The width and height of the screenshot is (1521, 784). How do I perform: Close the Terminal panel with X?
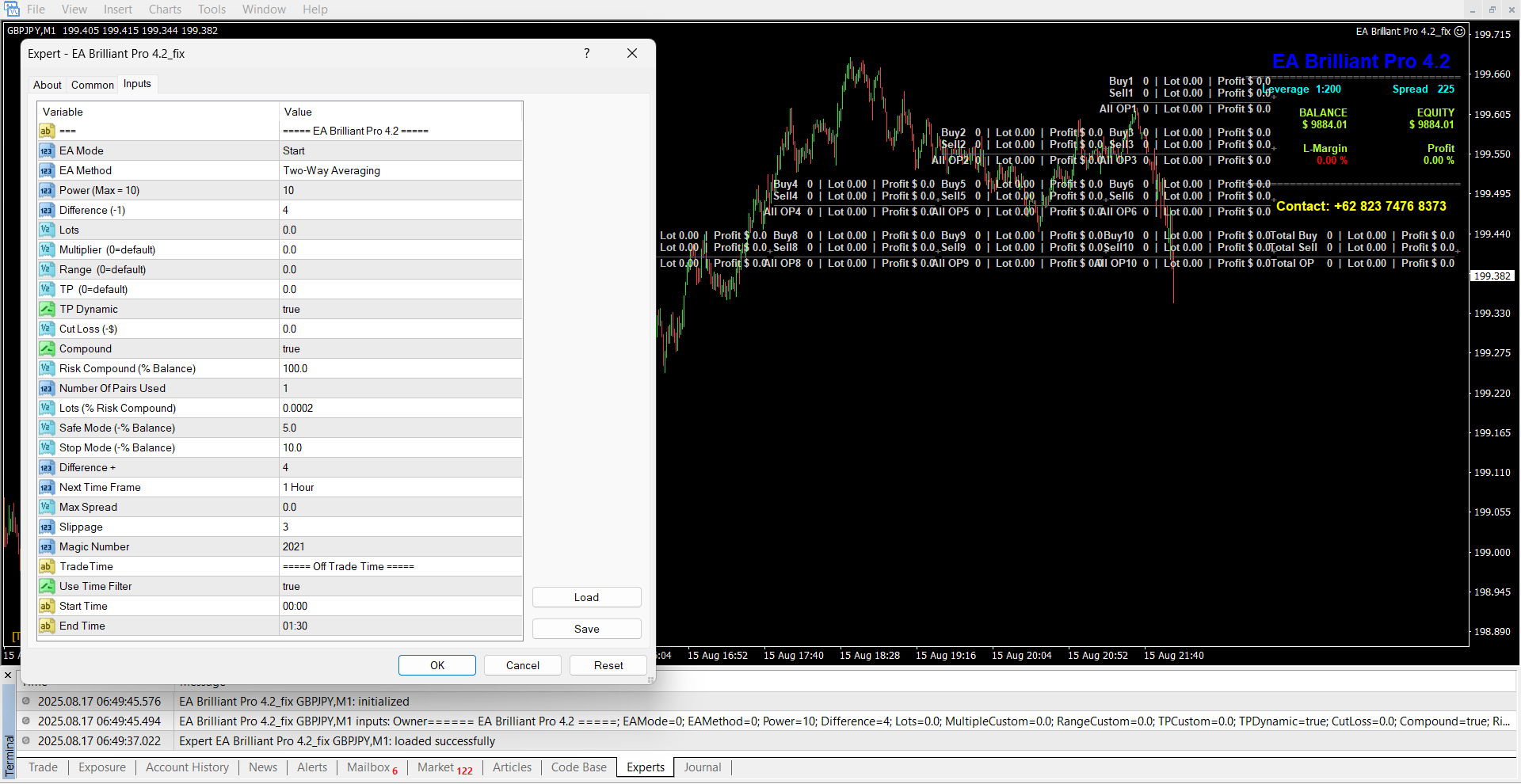tap(8, 676)
